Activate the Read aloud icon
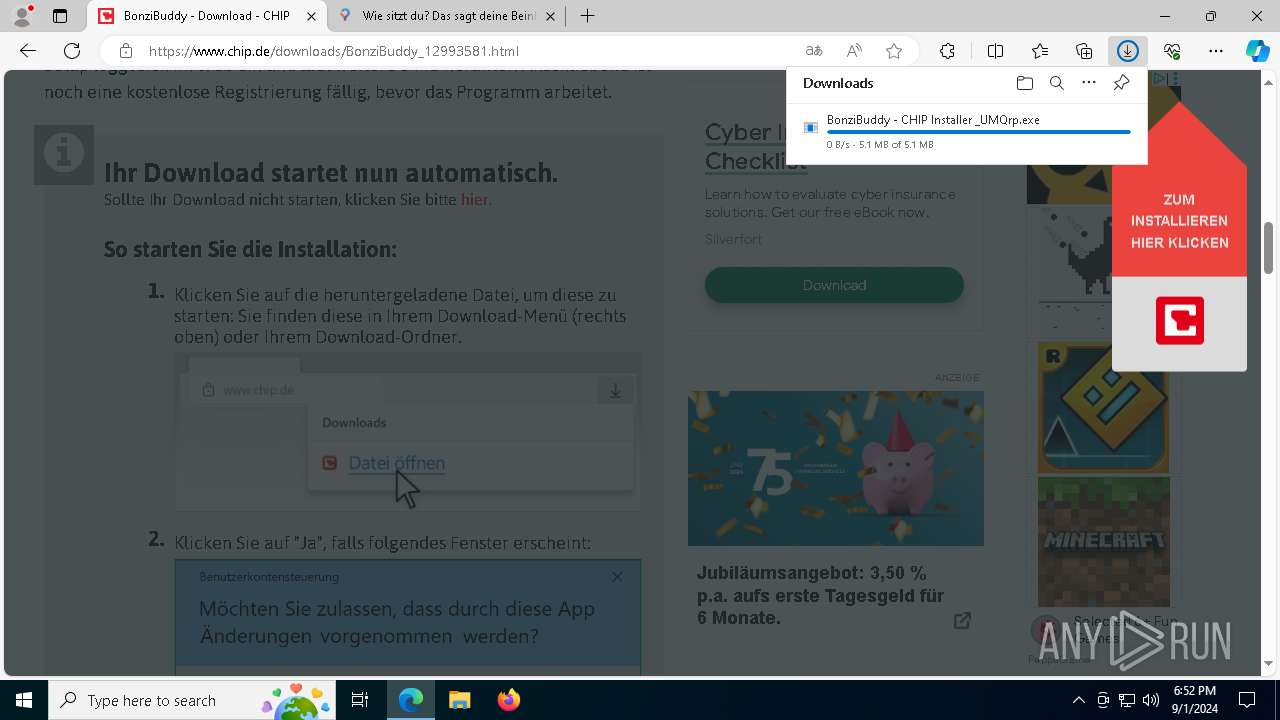Image resolution: width=1280 pixels, height=720 pixels. [x=854, y=51]
